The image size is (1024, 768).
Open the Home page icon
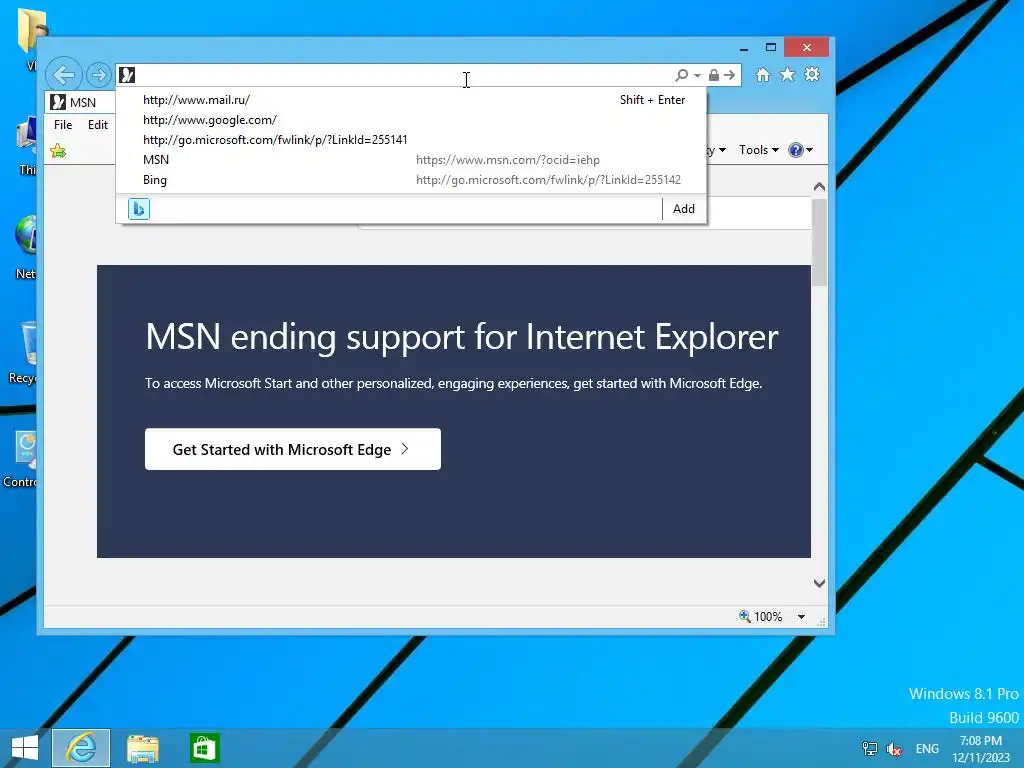pos(763,74)
